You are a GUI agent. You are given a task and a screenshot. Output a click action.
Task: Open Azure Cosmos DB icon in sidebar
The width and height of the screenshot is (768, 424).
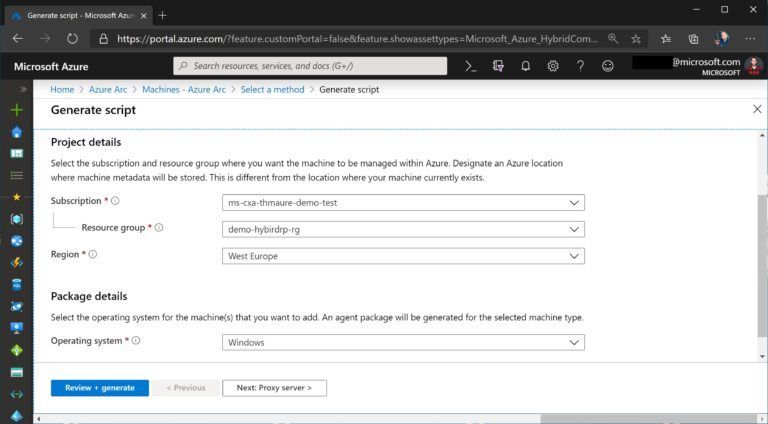(17, 306)
